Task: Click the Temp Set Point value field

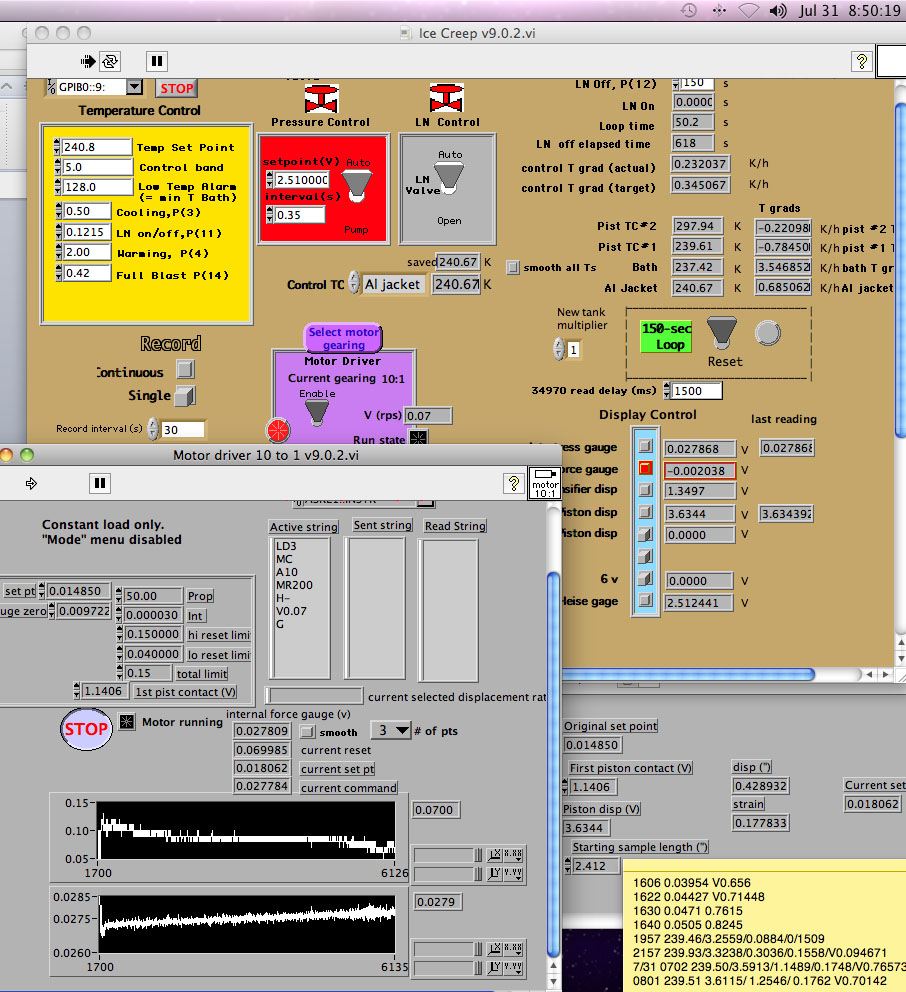Action: point(97,147)
